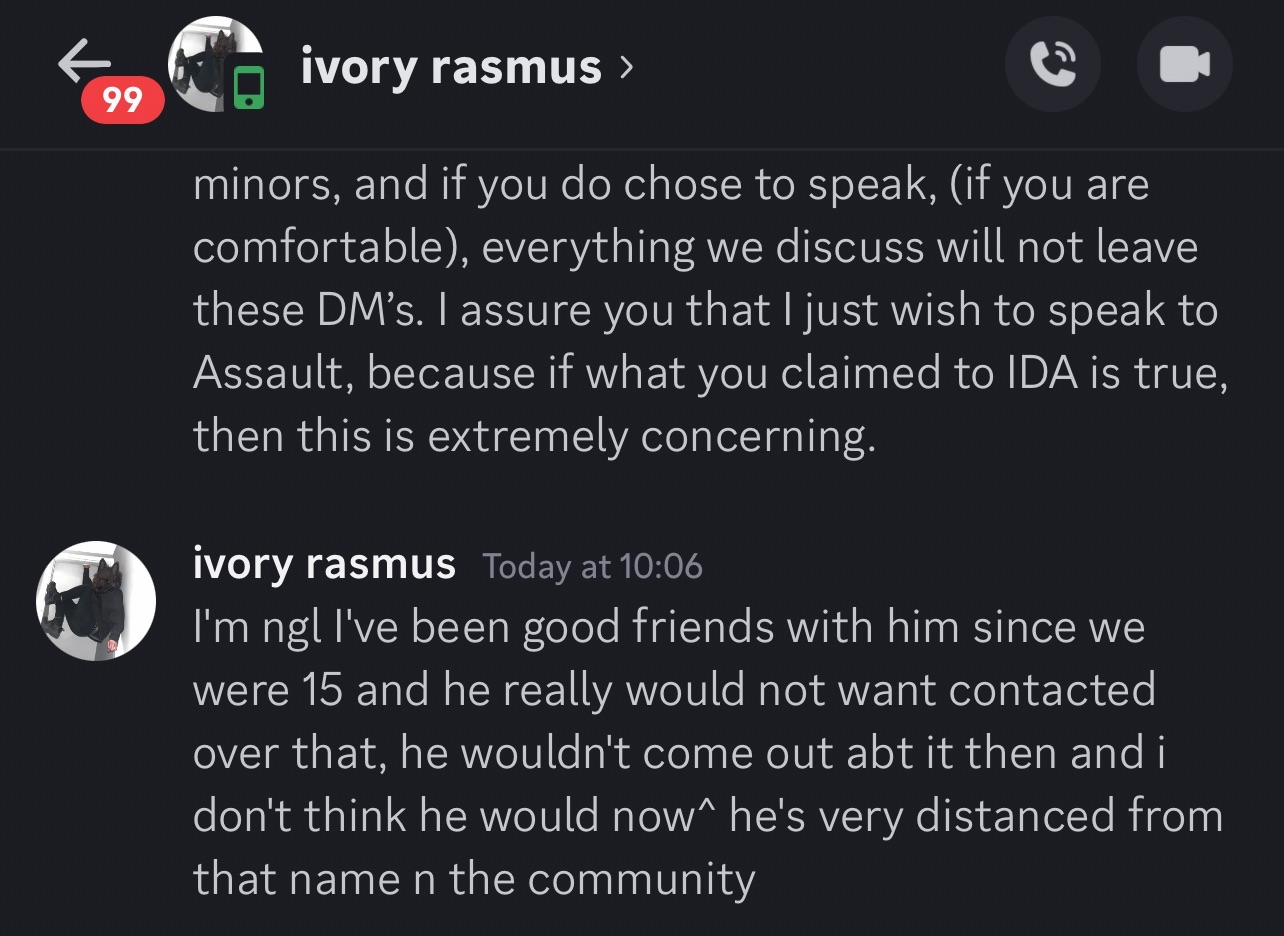Start a video call with ivory rasmus
Viewport: 1284px width, 936px height.
[x=1185, y=66]
